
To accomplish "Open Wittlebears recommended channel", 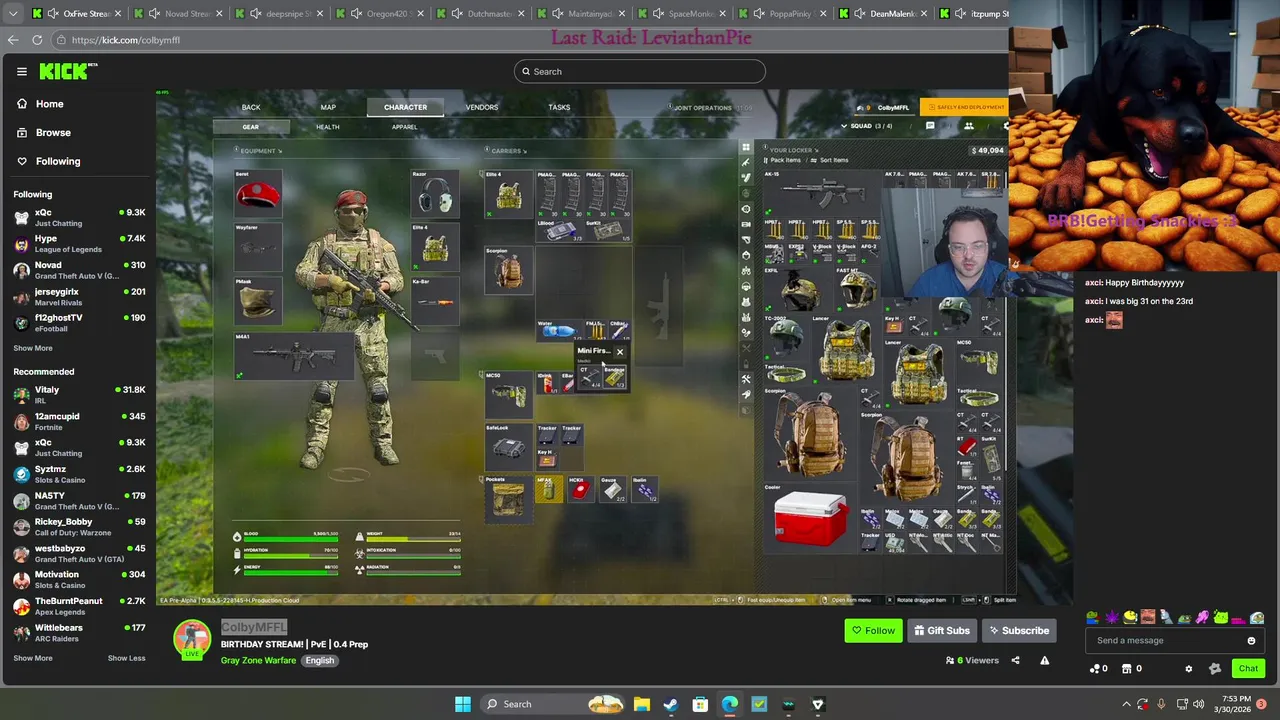I will [79, 633].
